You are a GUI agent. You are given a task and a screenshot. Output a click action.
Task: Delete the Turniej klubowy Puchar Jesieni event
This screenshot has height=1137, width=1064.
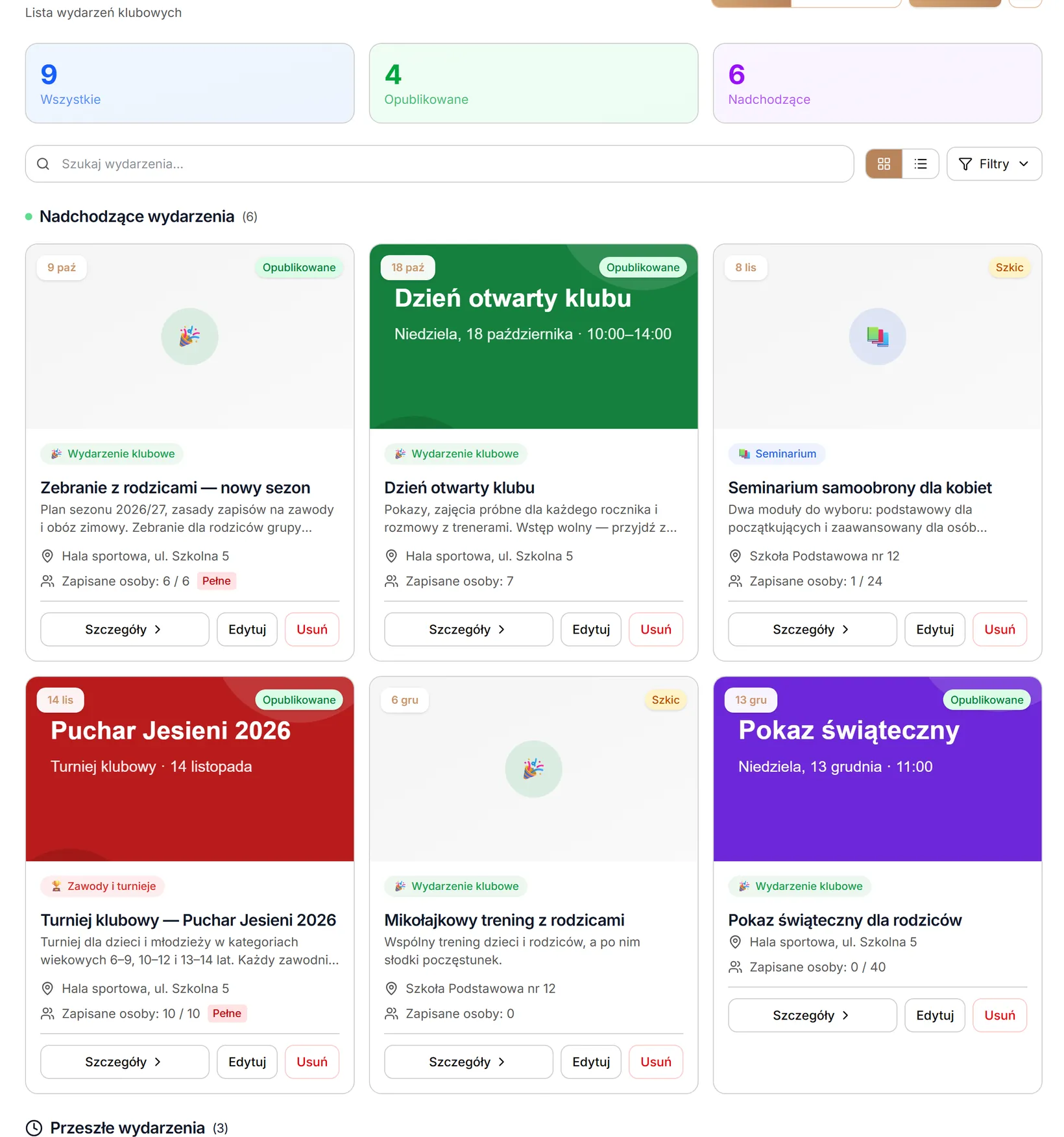312,1062
